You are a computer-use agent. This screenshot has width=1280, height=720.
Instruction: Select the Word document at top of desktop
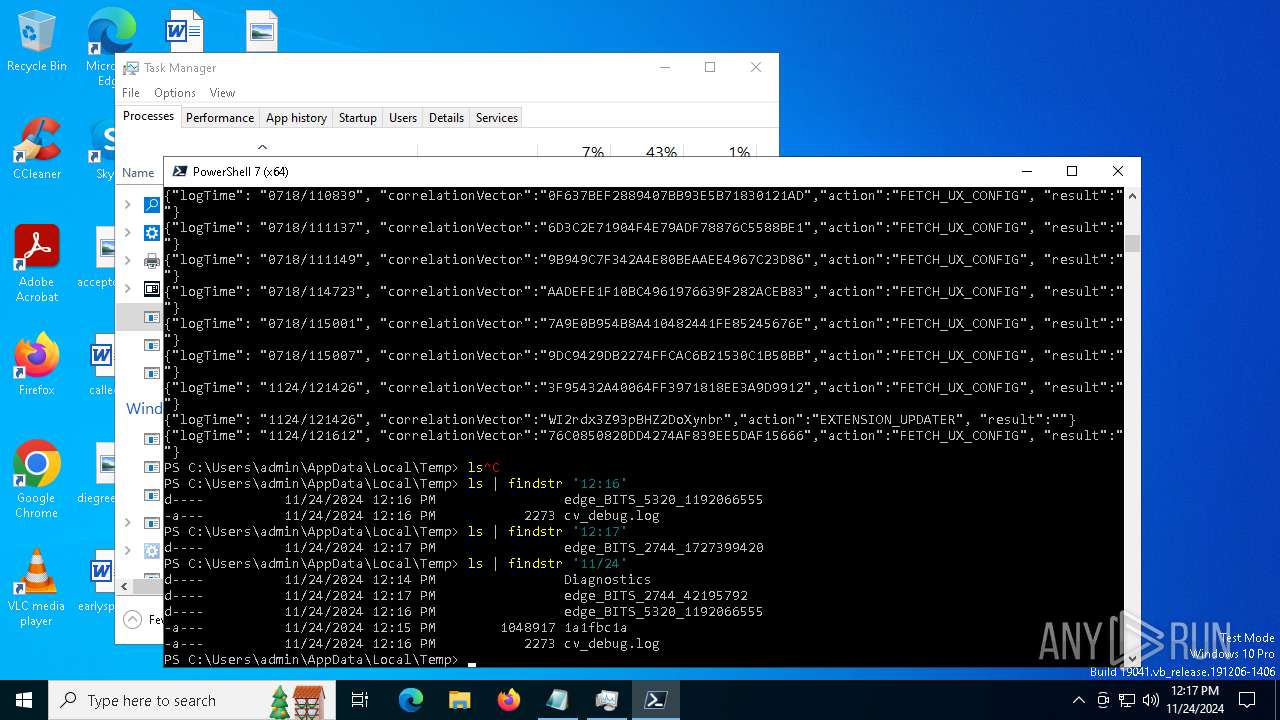[184, 30]
